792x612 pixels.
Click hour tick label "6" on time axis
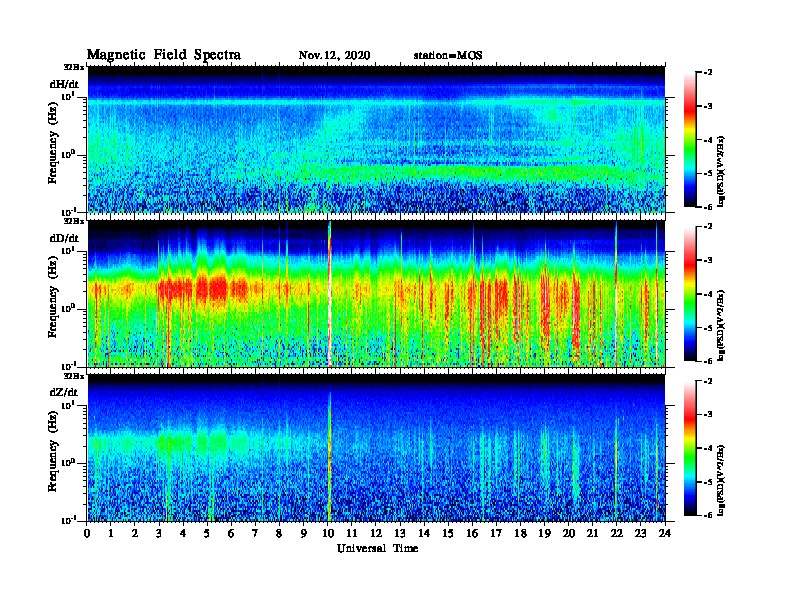pos(231,533)
